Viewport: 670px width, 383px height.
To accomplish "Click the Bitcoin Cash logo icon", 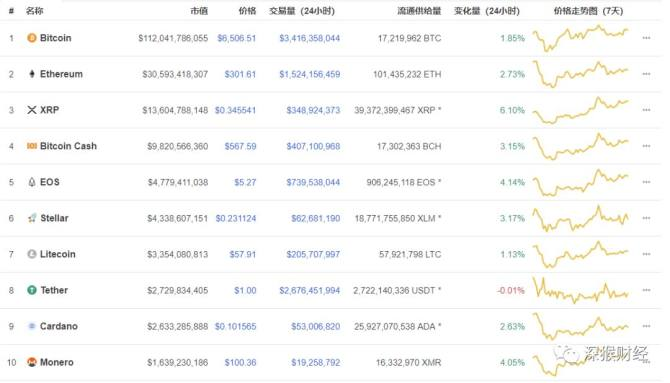I will pyautogui.click(x=32, y=146).
